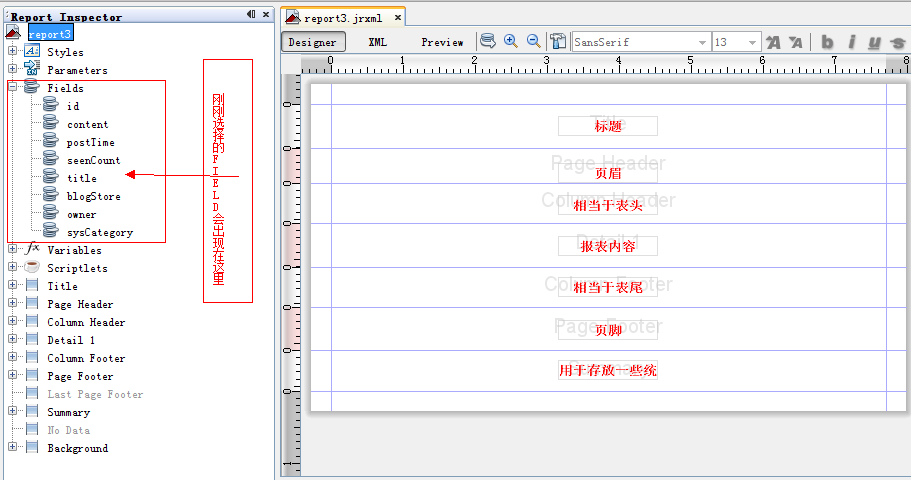Select the No Data tree label
Screen dimensions: 911x480
(69, 430)
